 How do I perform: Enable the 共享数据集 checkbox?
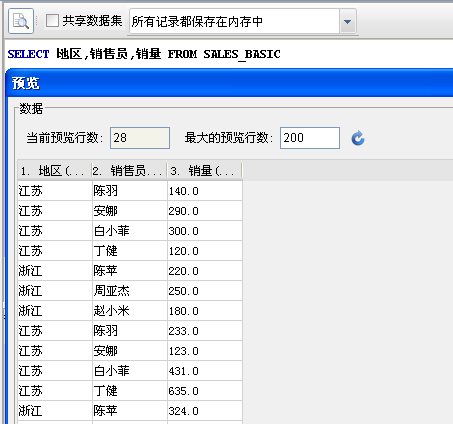(x=52, y=21)
